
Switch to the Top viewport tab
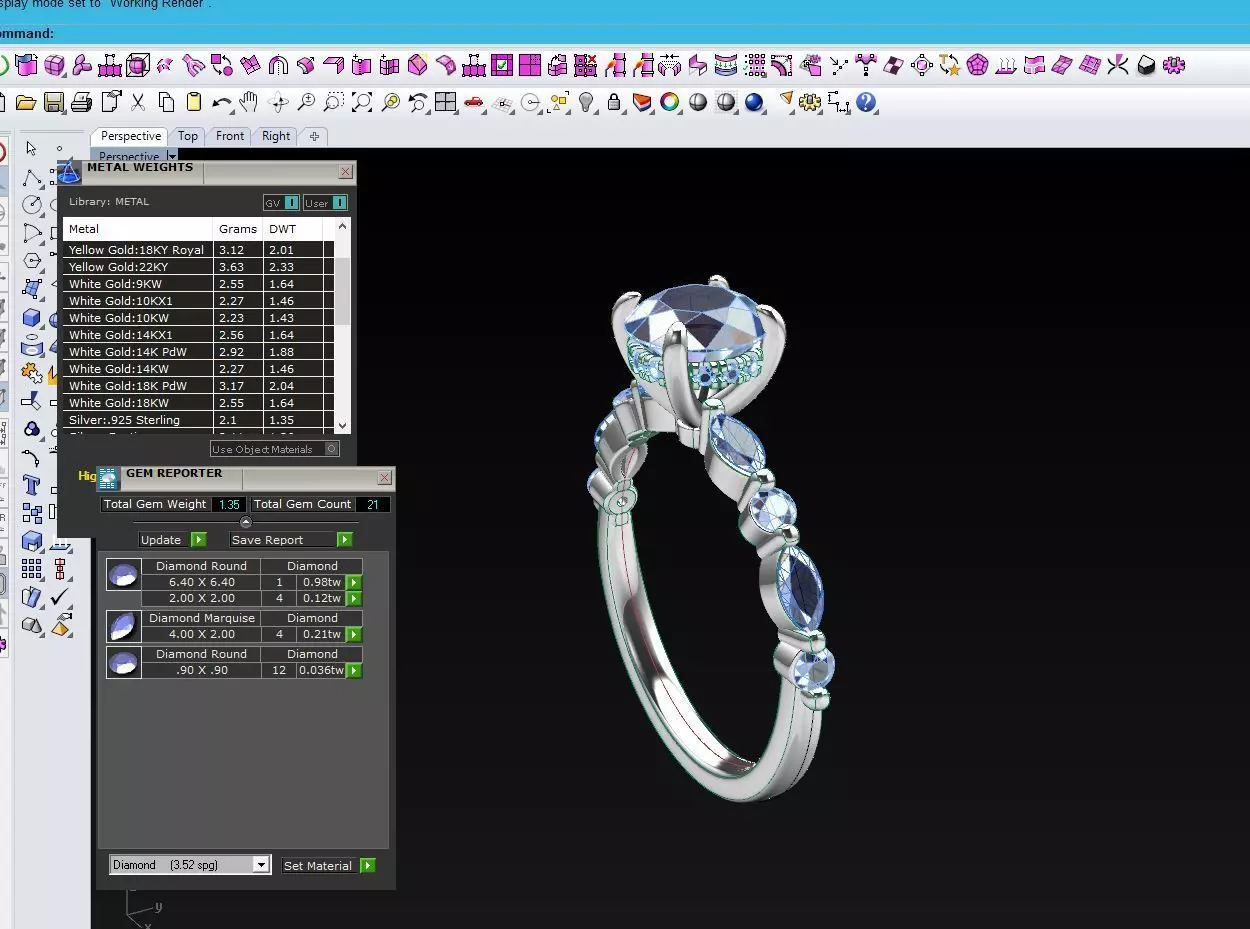[188, 136]
